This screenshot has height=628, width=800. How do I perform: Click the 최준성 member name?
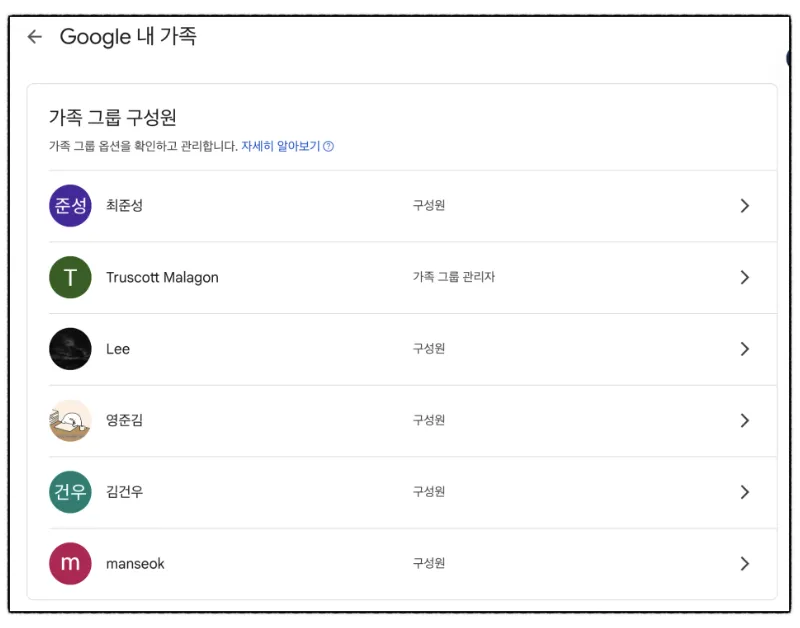(124, 206)
